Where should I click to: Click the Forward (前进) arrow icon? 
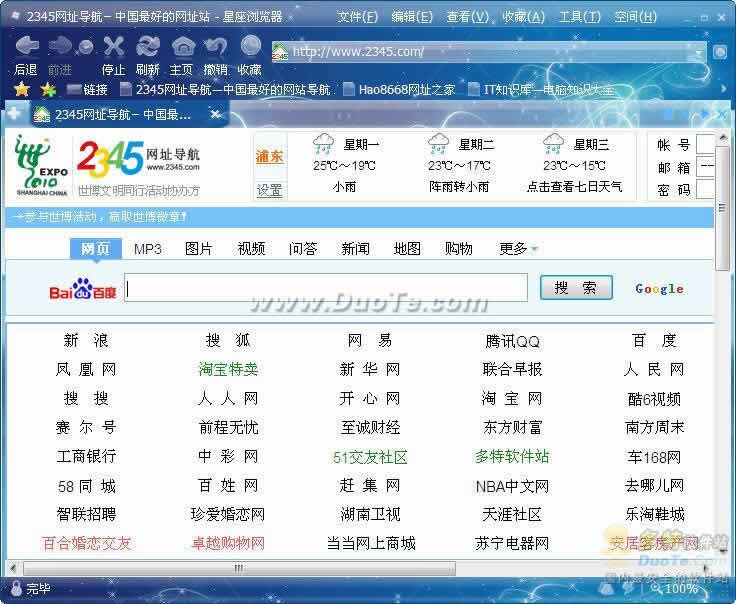[x=60, y=46]
